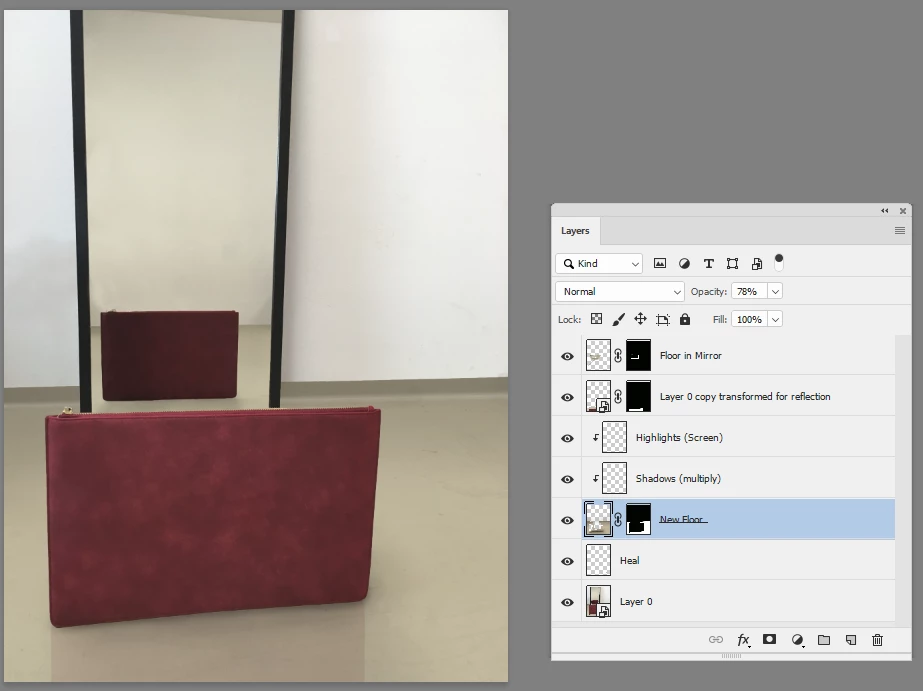Create a new layer icon

pos(851,640)
